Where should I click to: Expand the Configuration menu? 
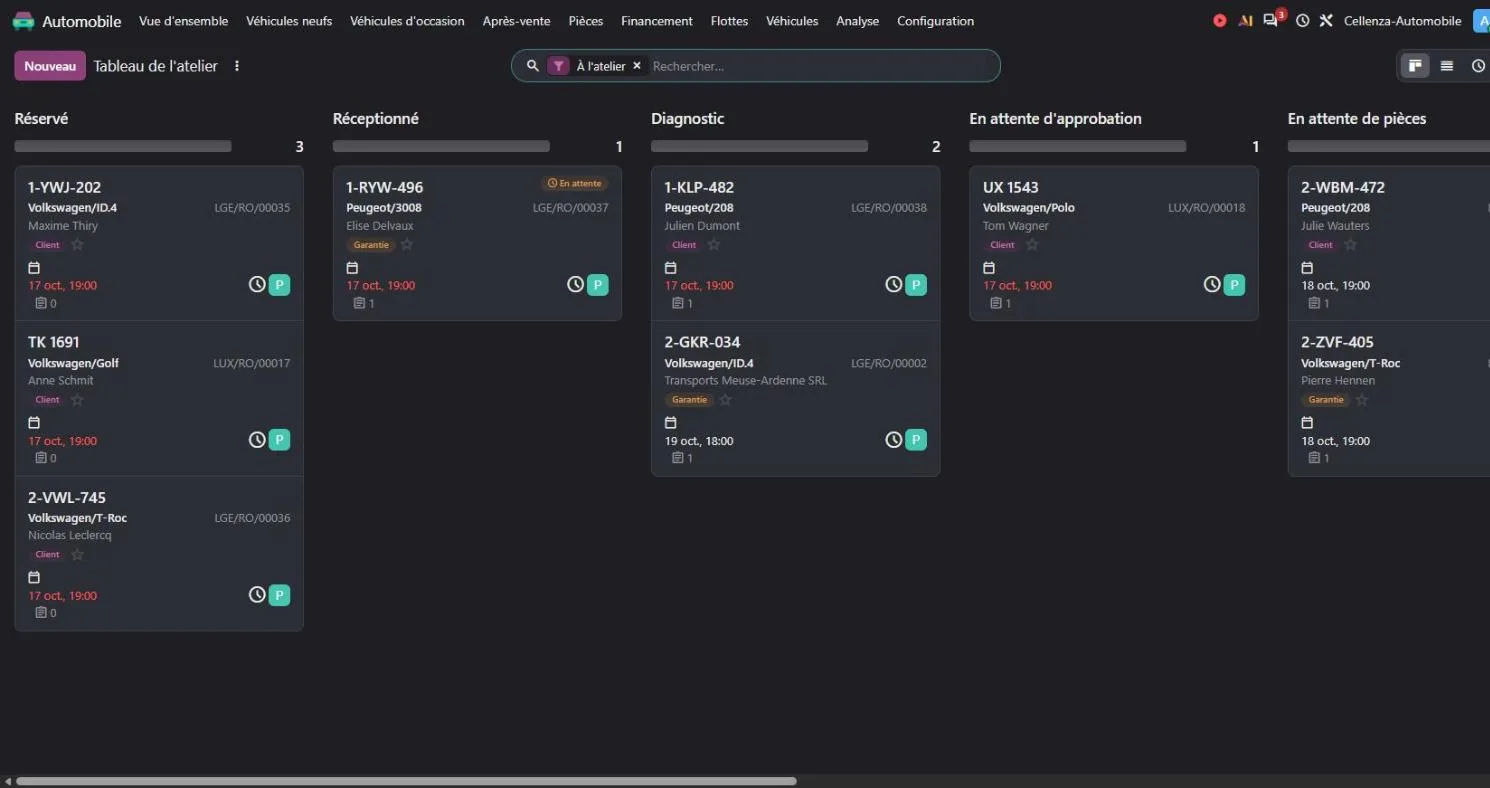tap(935, 21)
